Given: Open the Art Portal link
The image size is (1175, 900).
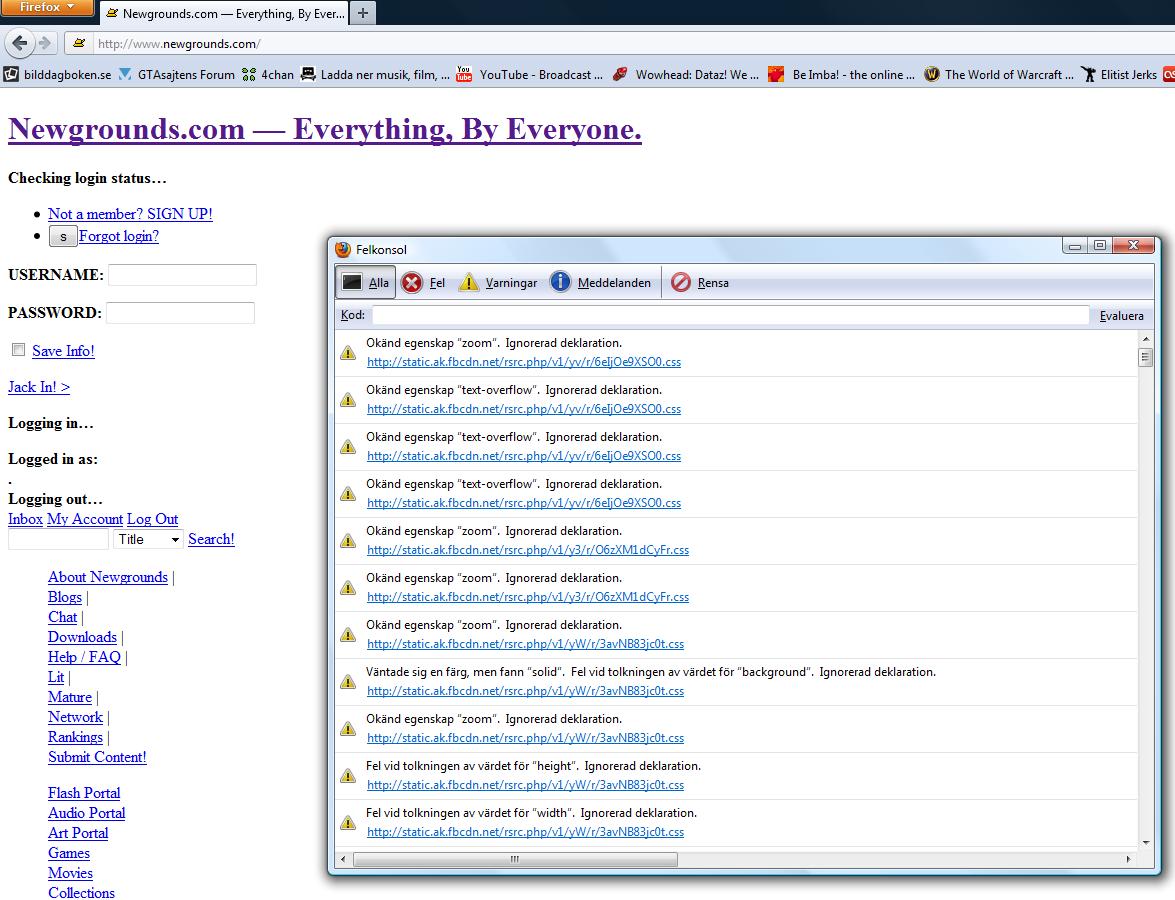Looking at the screenshot, I should click(x=78, y=833).
